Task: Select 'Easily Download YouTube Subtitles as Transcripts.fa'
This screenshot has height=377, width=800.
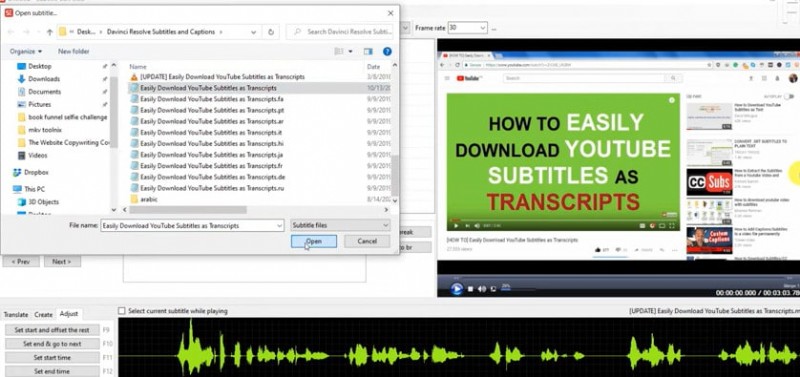Action: pyautogui.click(x=207, y=99)
